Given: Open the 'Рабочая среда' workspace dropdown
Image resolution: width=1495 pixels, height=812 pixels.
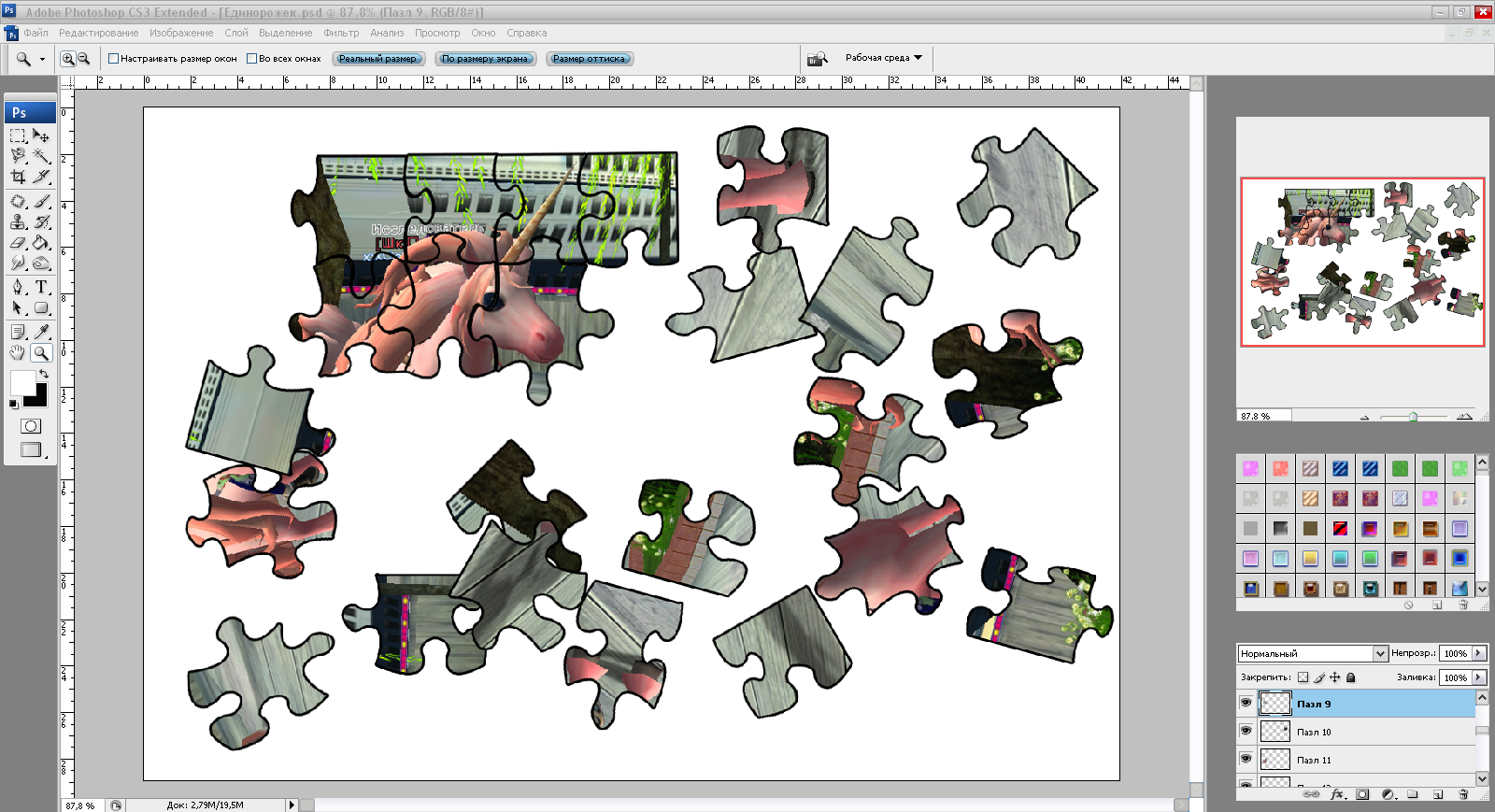Looking at the screenshot, I should (x=884, y=58).
